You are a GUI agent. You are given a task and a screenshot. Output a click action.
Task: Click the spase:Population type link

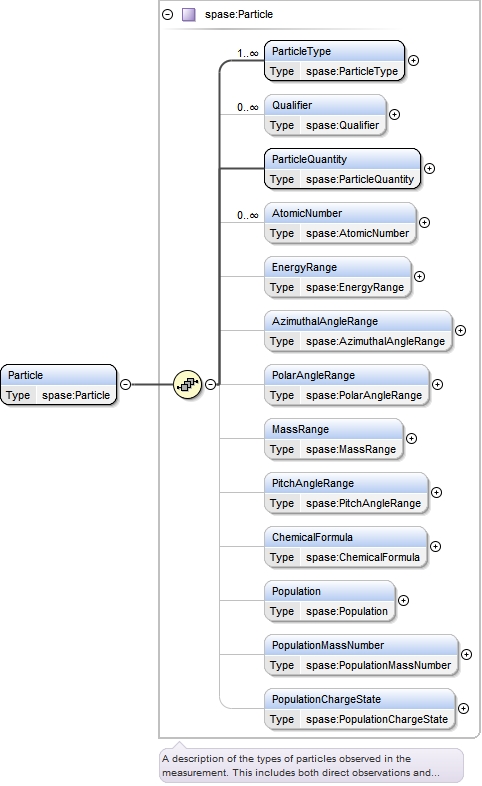(x=347, y=611)
